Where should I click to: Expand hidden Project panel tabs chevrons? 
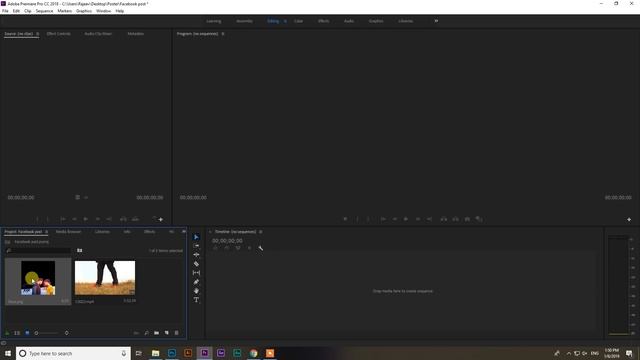point(184,231)
